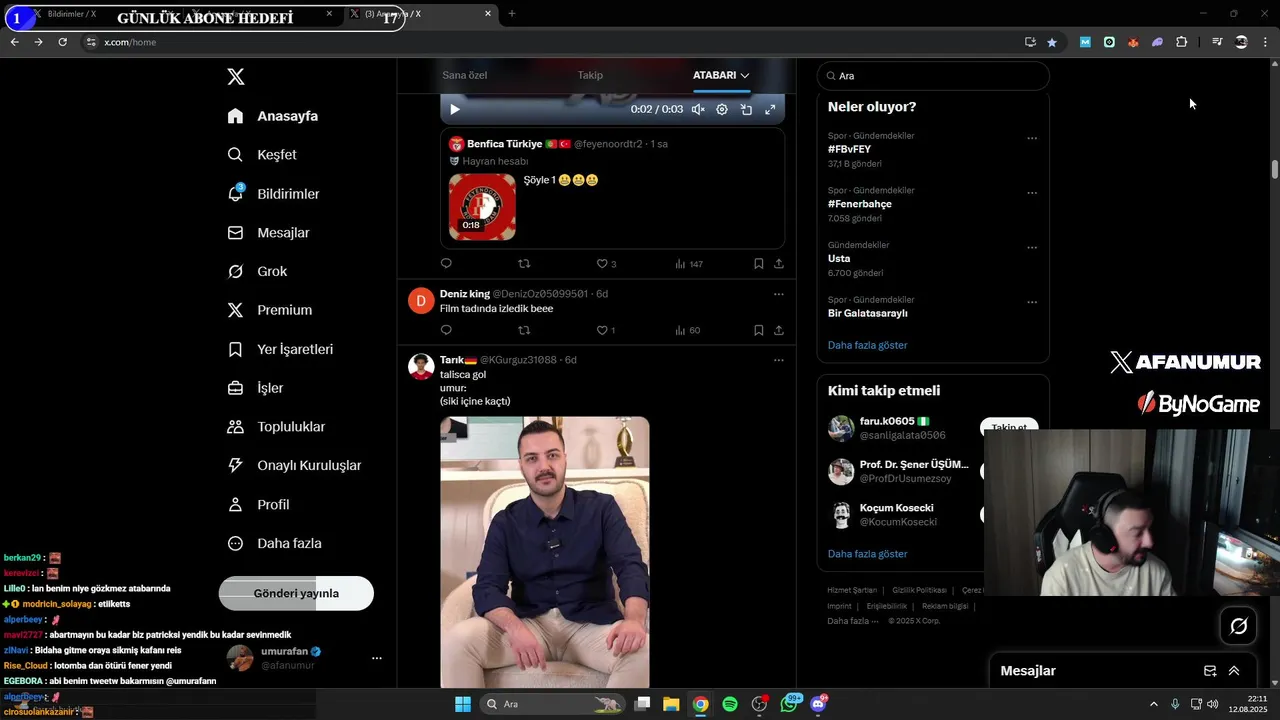Repost the post with 147 views
This screenshot has width=1280, height=720.
coord(524,264)
